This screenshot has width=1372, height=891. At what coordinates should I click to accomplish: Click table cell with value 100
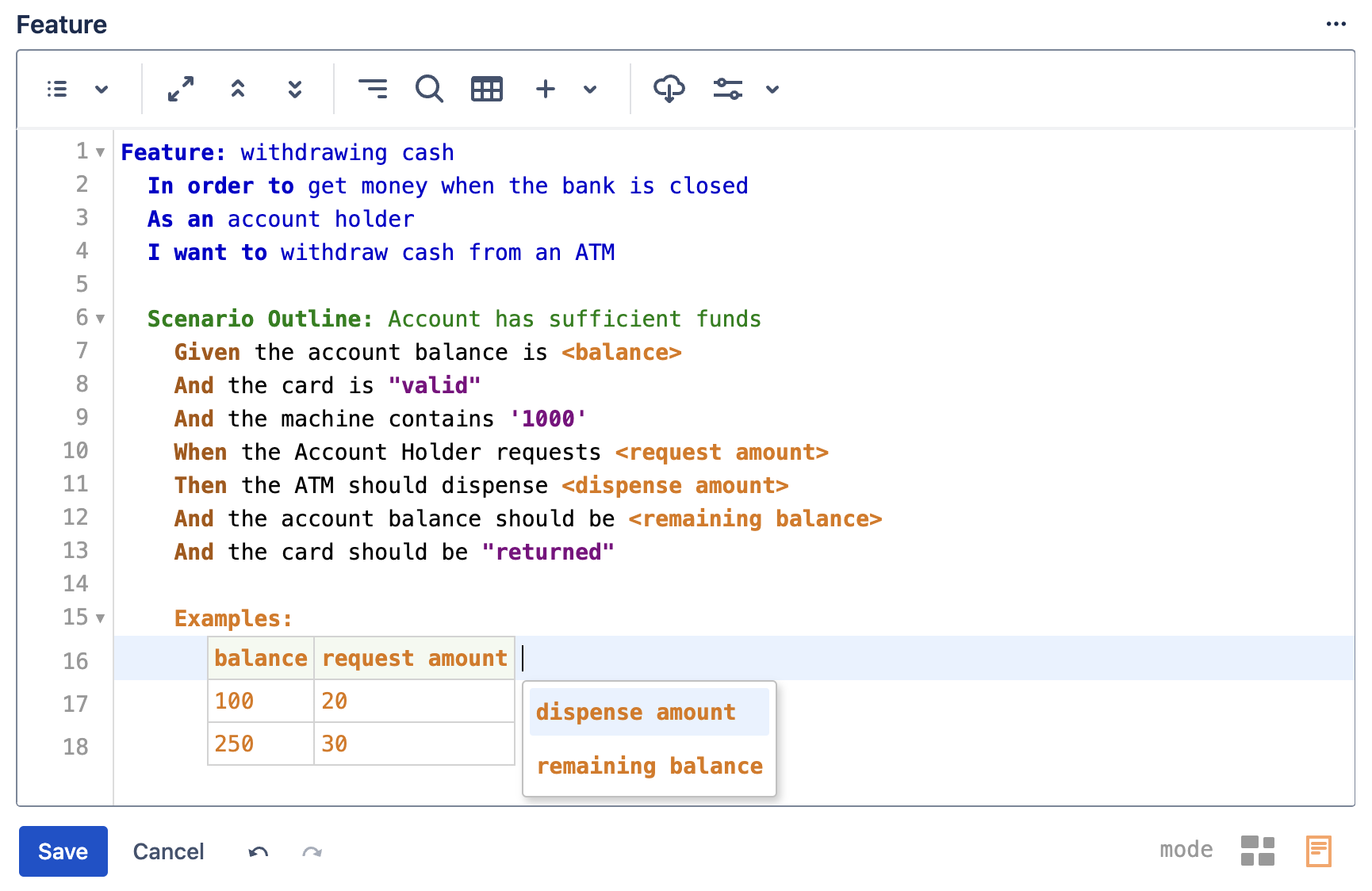[x=261, y=701]
